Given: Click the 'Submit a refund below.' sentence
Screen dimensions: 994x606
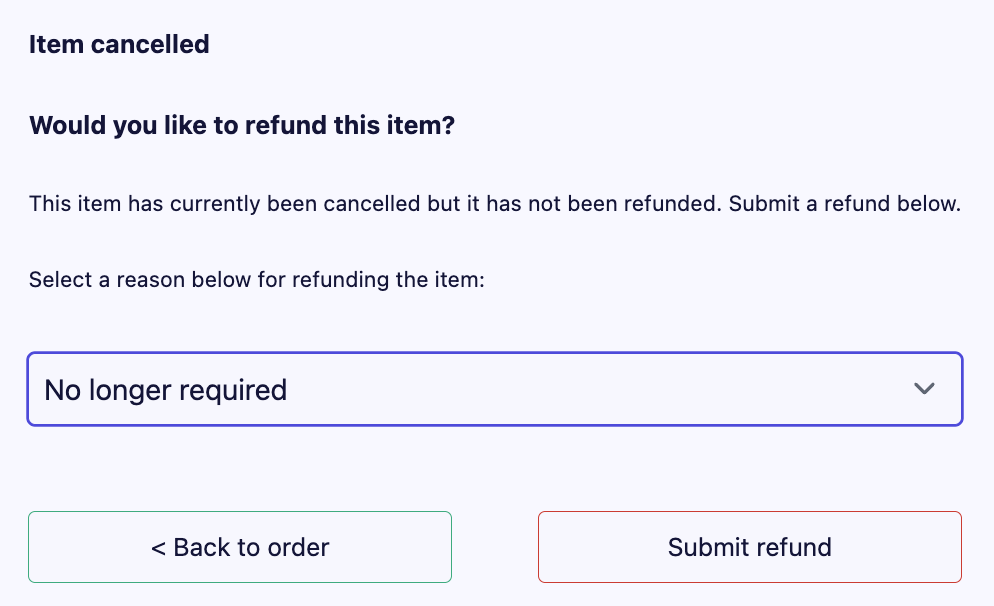Looking at the screenshot, I should point(844,205).
